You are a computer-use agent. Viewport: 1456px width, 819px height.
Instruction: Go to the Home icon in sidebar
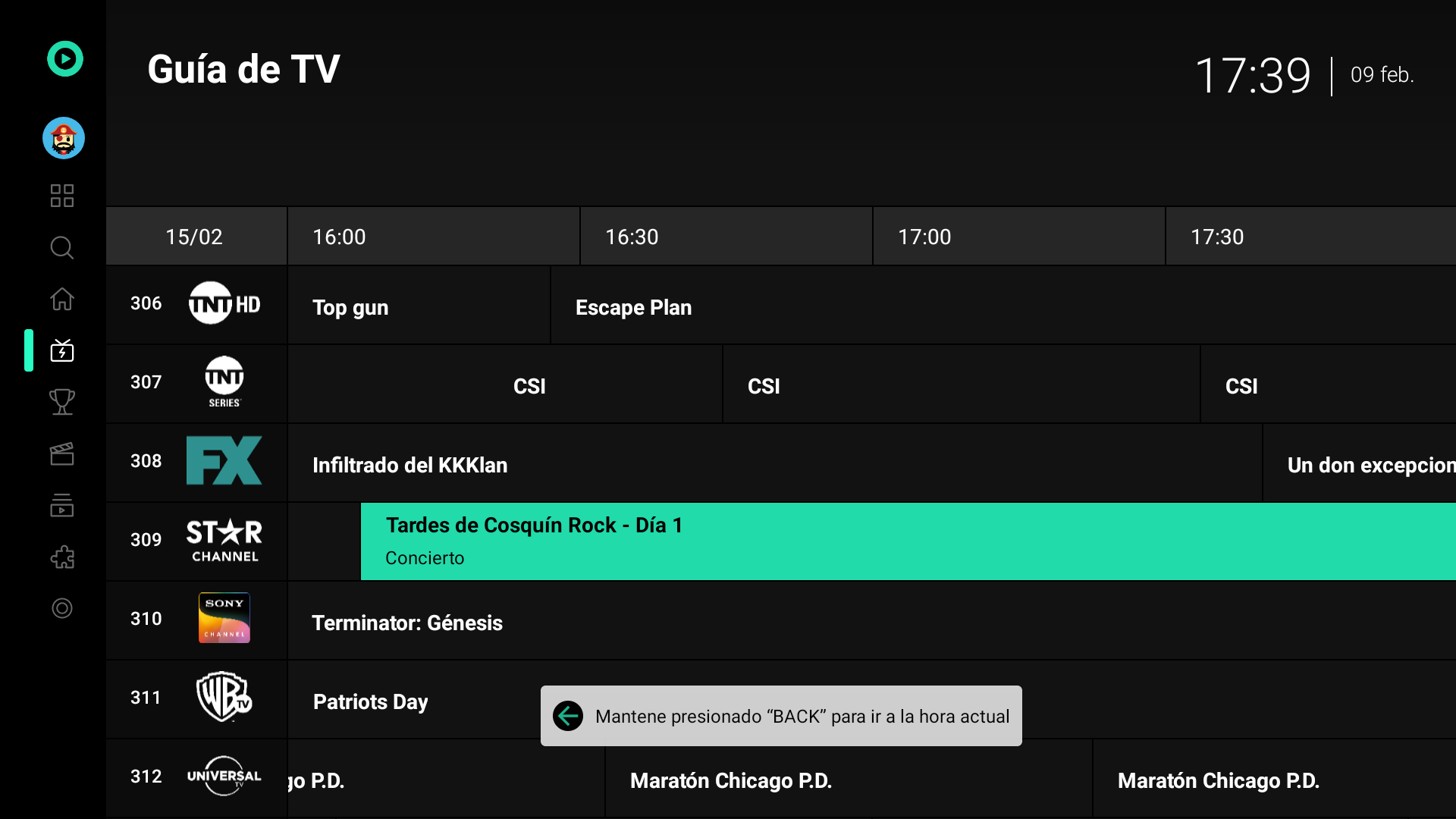pyautogui.click(x=62, y=299)
